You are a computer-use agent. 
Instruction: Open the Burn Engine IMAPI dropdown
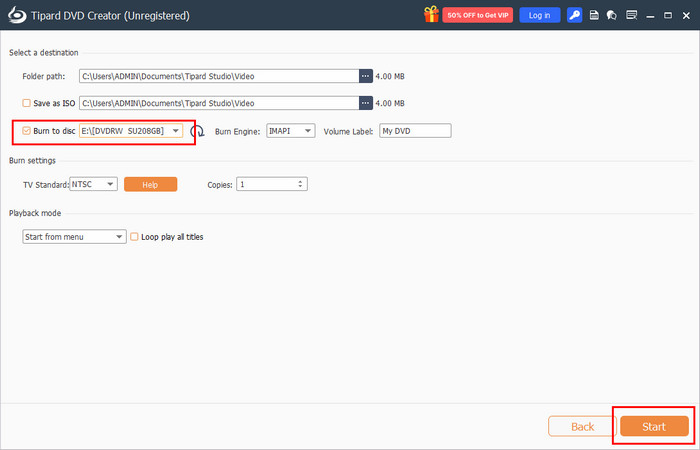pyautogui.click(x=307, y=131)
